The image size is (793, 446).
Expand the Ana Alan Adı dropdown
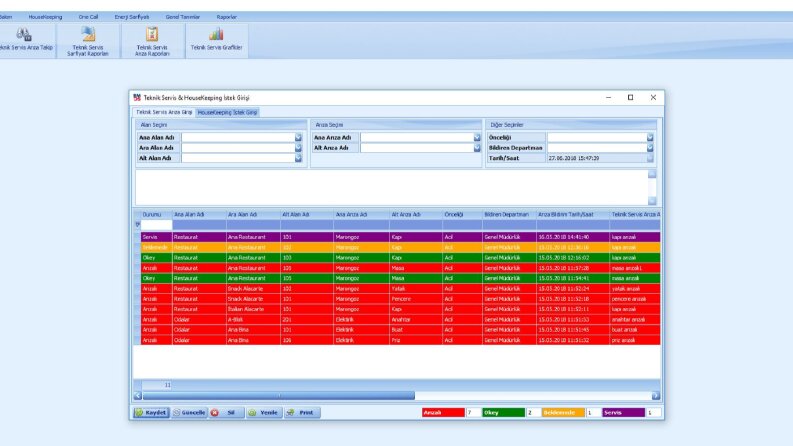pyautogui.click(x=298, y=138)
